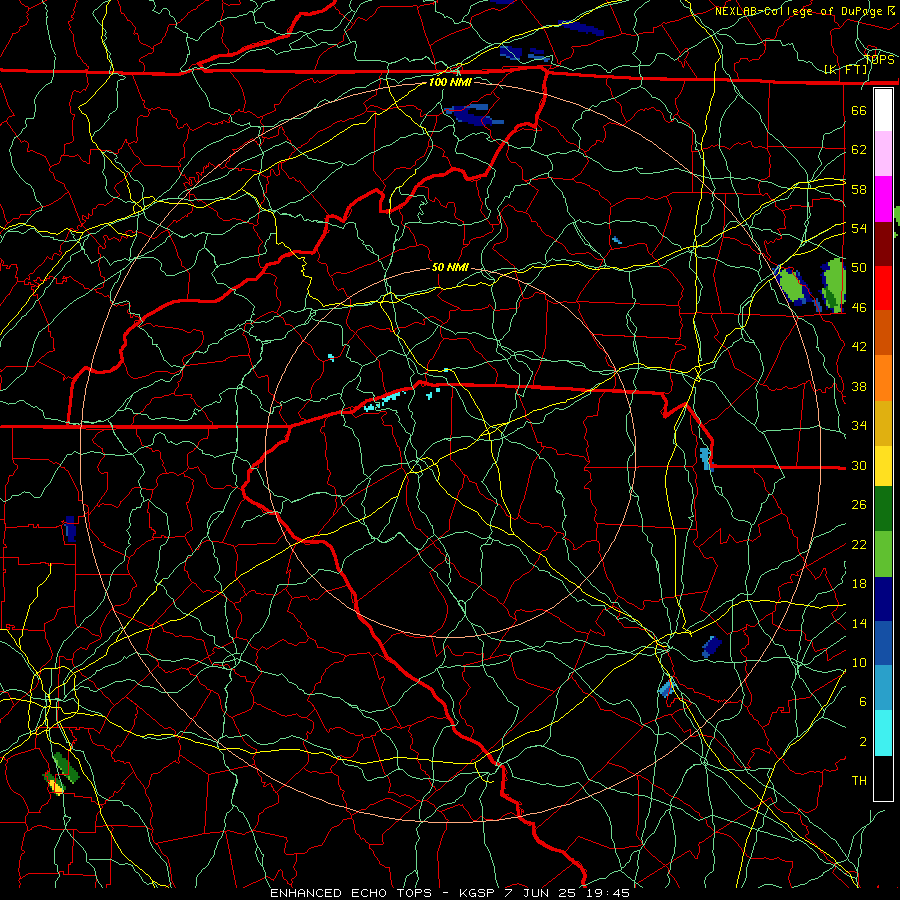Click the 30 value on the legend
This screenshot has width=900, height=900.
[859, 465]
